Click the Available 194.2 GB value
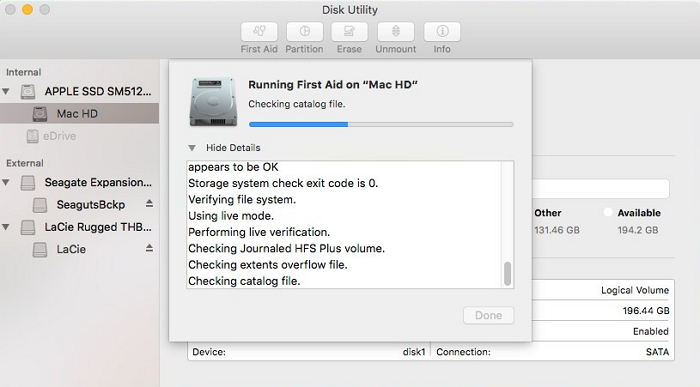Screen dimensions: 700x387 tap(638, 230)
